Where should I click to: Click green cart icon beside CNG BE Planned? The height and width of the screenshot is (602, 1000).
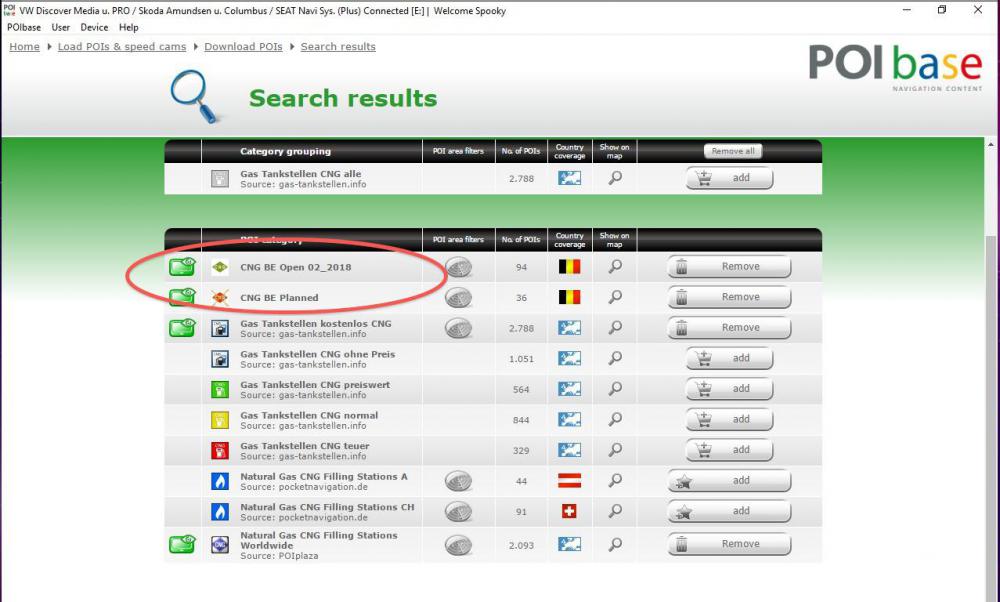coord(182,297)
